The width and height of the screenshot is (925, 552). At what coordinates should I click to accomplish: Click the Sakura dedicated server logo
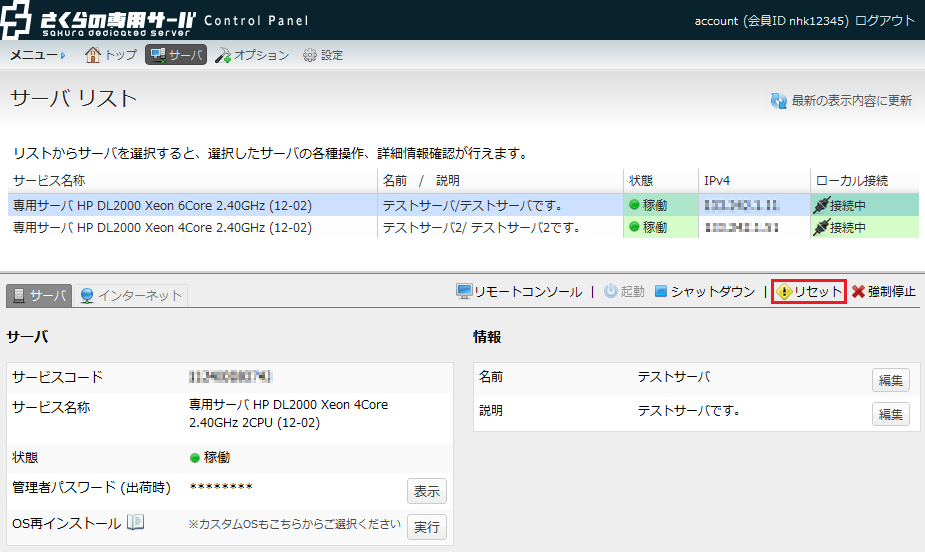tap(100, 20)
